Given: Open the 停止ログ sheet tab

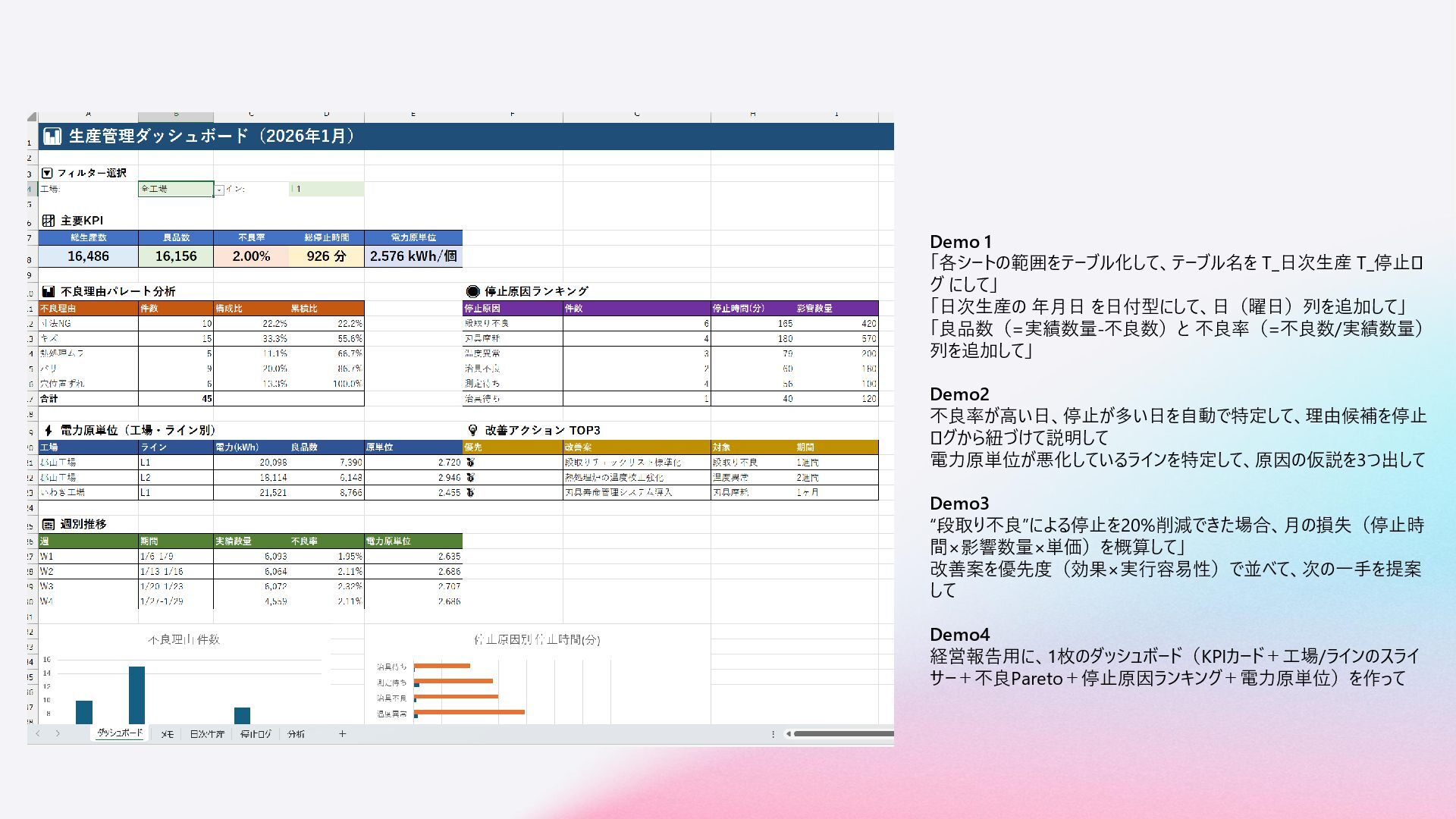Looking at the screenshot, I should click(256, 734).
